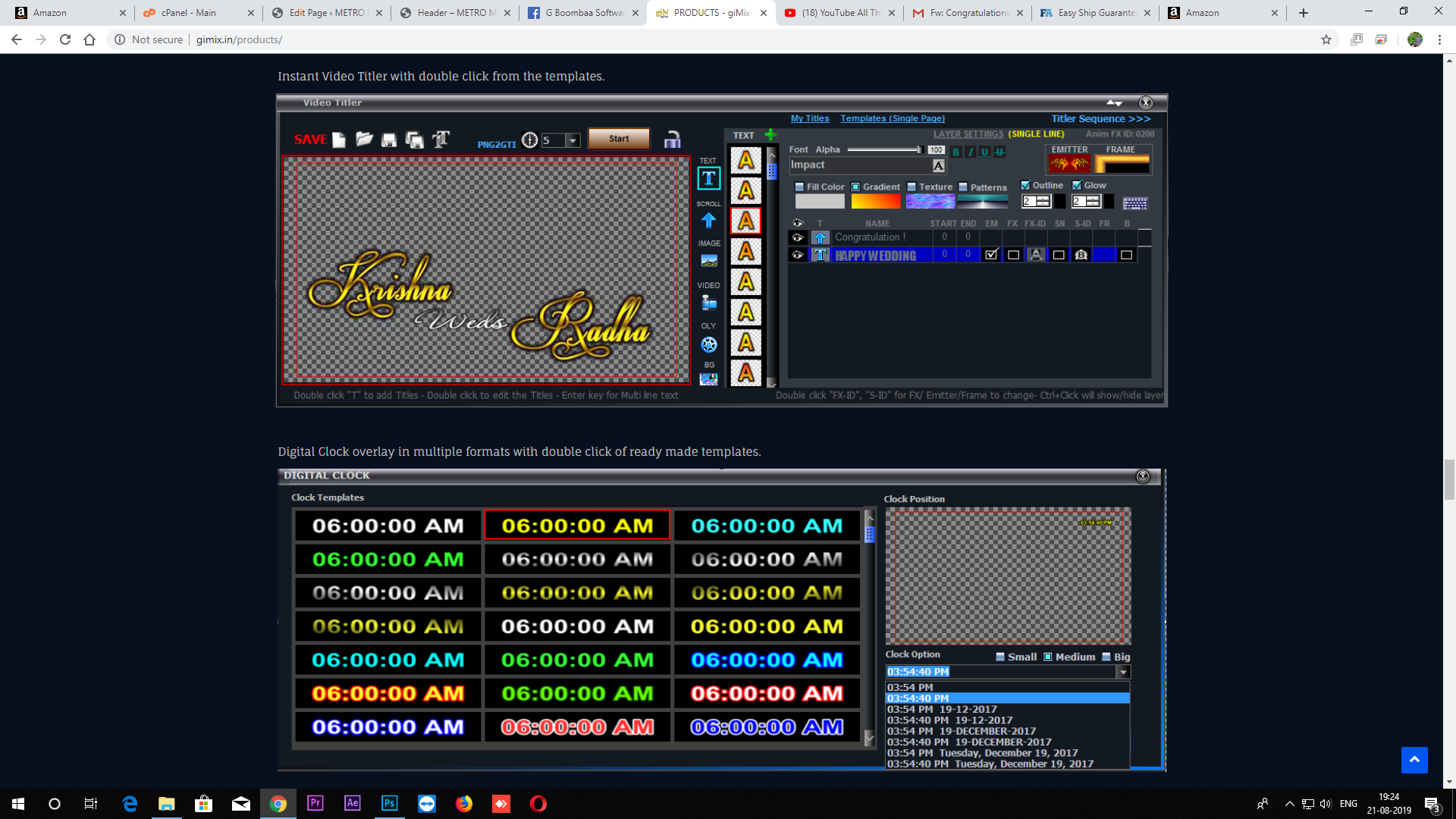Viewport: 1456px width, 819px height.
Task: Click the open folder icon beside SAVE
Action: pos(364,140)
